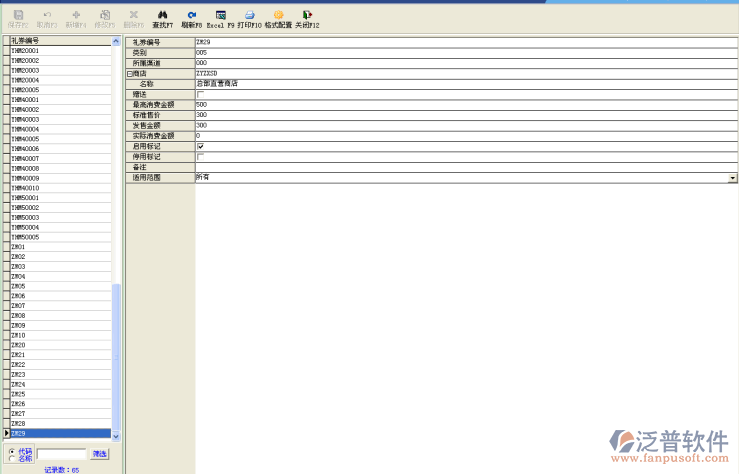Click the 保存F2 save icon
The width and height of the screenshot is (739, 474).
tap(18, 14)
